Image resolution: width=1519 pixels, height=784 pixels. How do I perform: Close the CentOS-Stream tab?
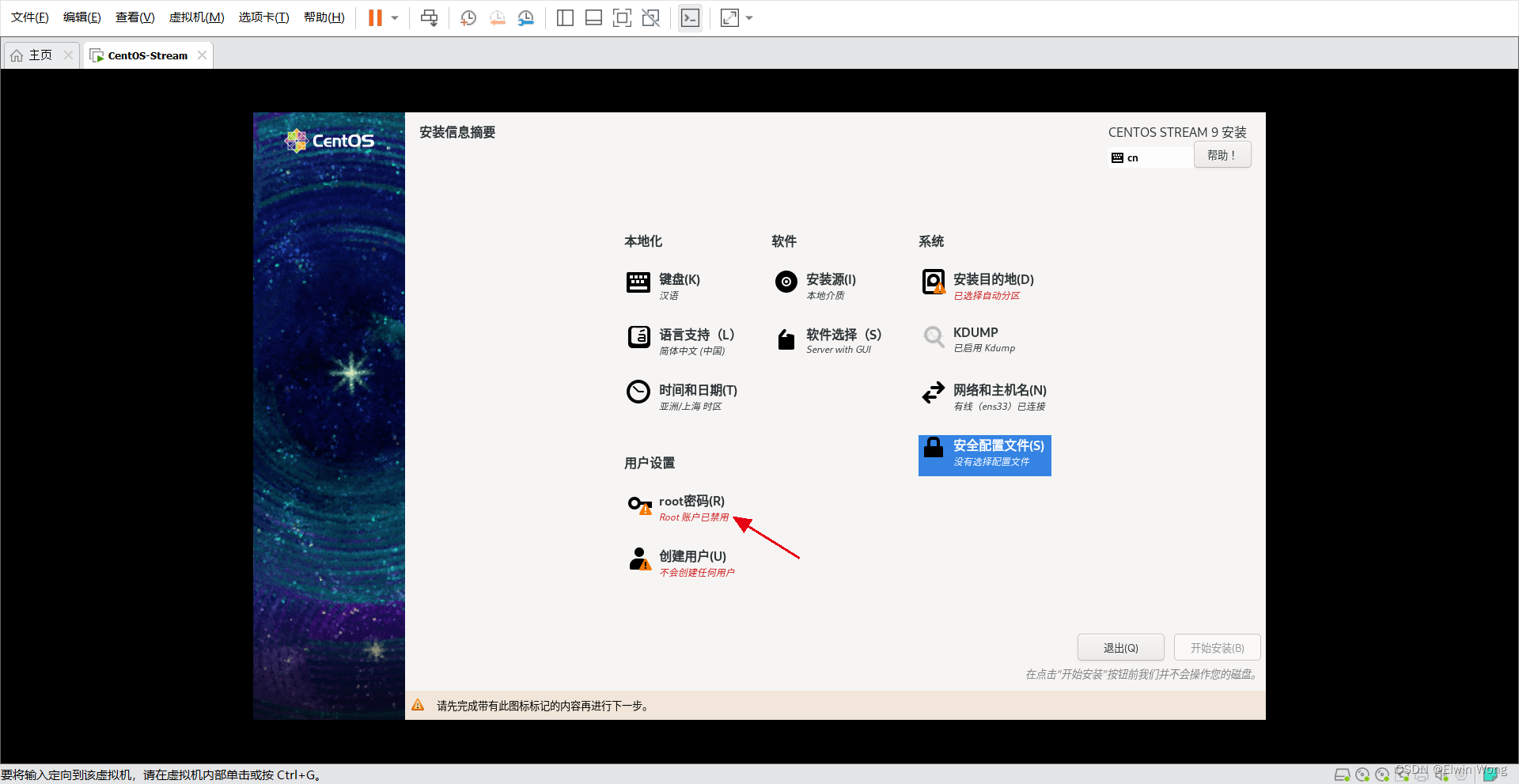click(203, 55)
